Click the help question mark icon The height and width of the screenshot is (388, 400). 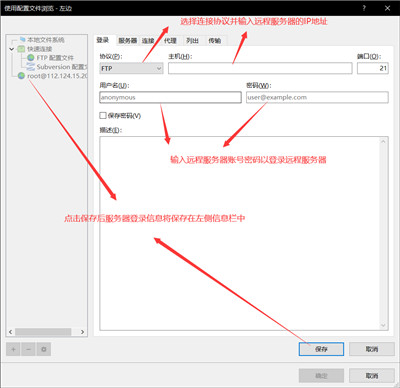(x=364, y=8)
